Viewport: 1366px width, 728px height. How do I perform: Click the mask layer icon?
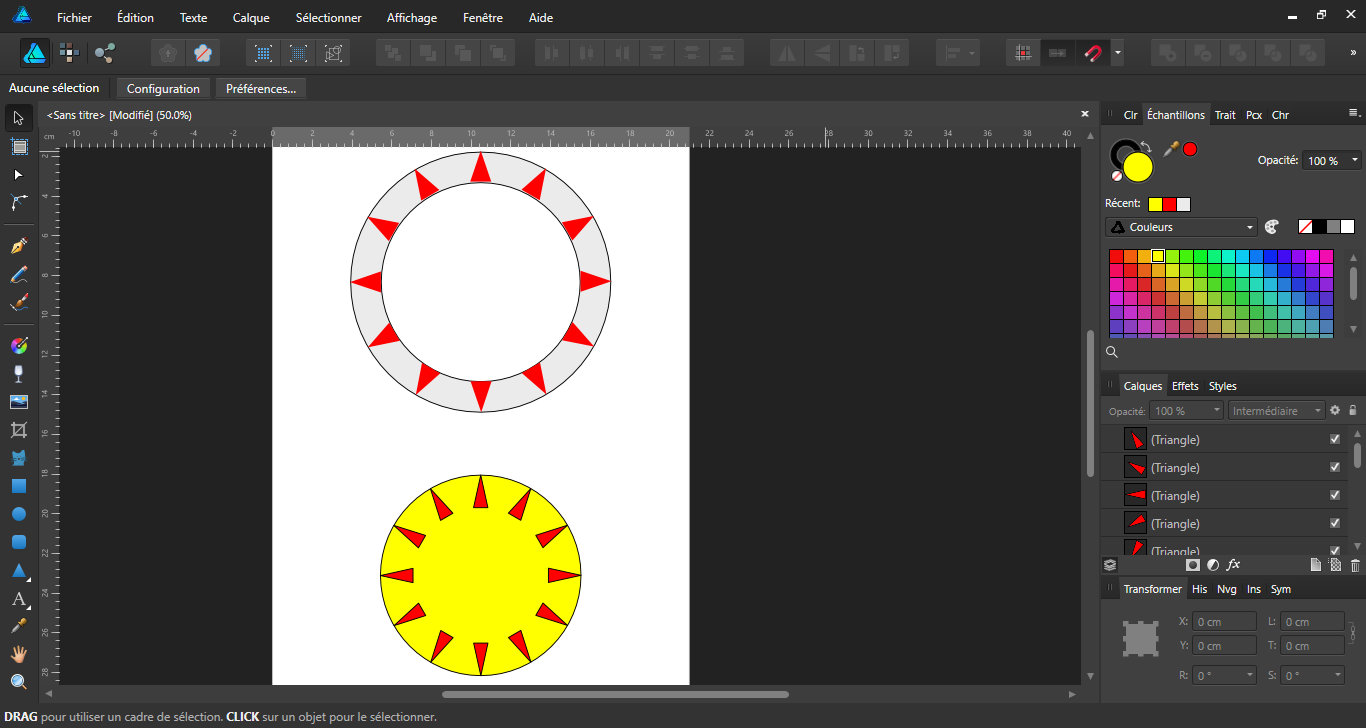[1193, 565]
